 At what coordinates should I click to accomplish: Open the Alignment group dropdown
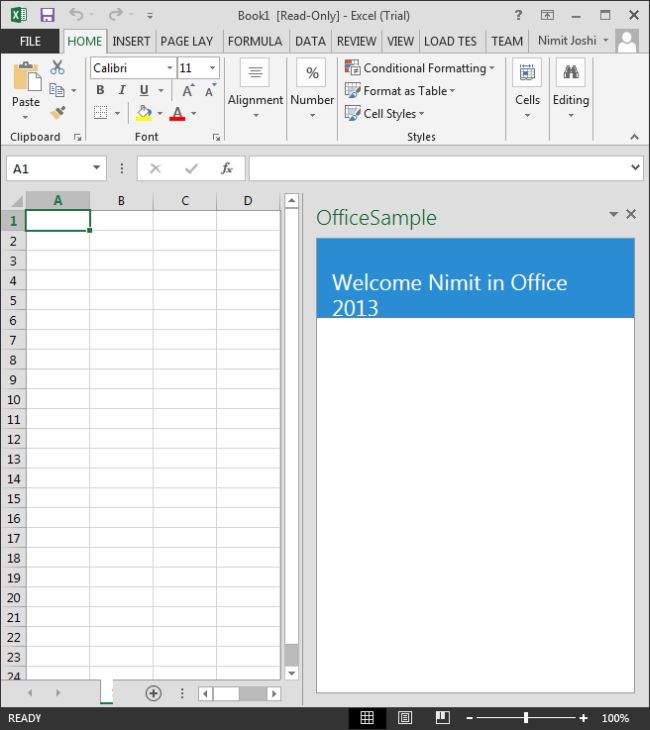[255, 88]
